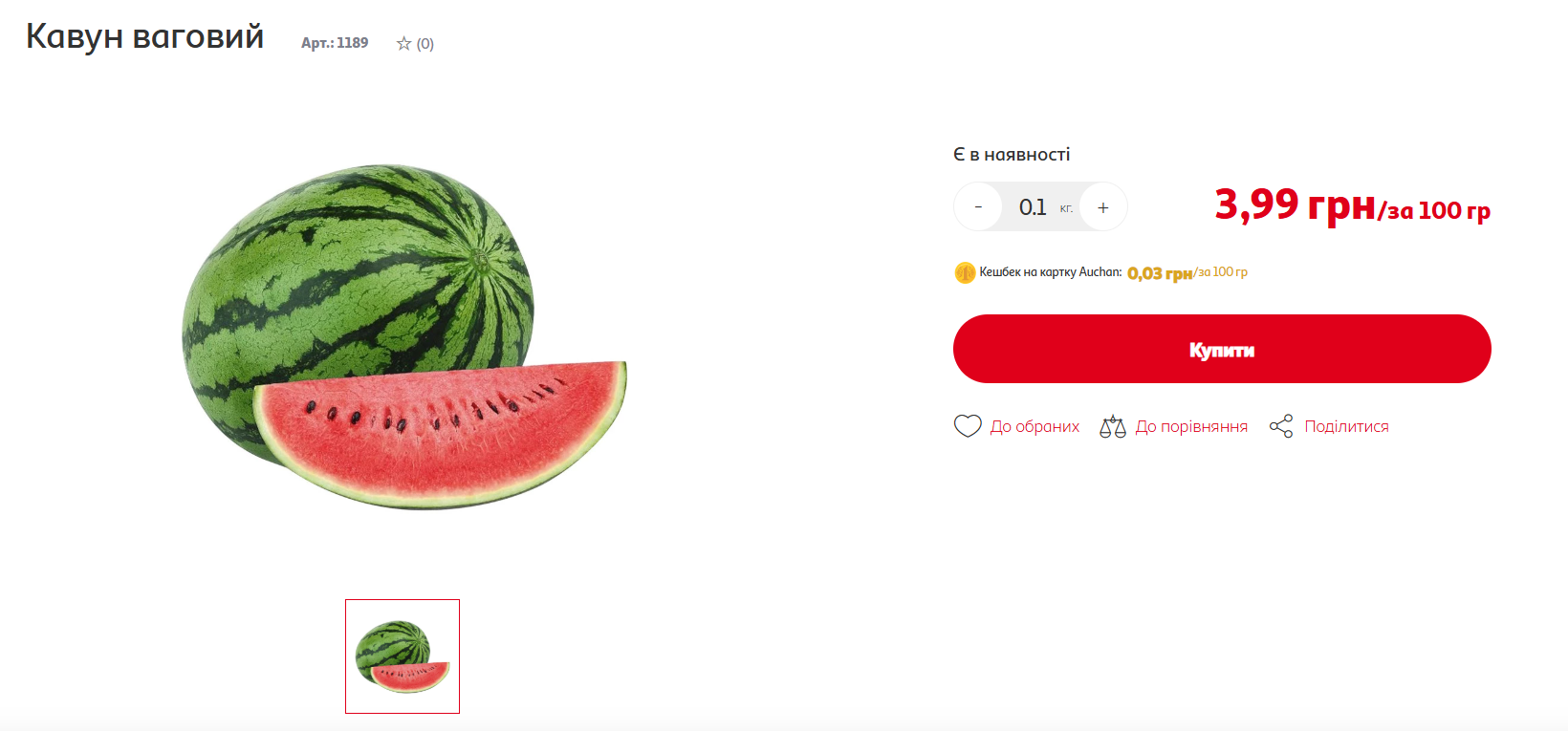Open the (0) reviews count

[x=425, y=44]
